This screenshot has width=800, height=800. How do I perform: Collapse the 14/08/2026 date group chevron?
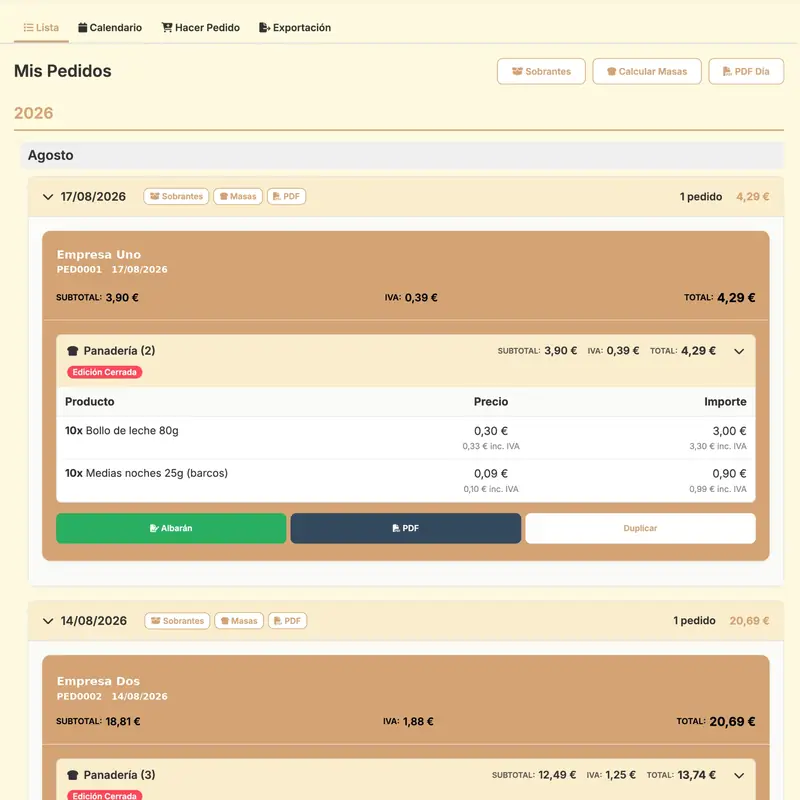tap(48, 621)
